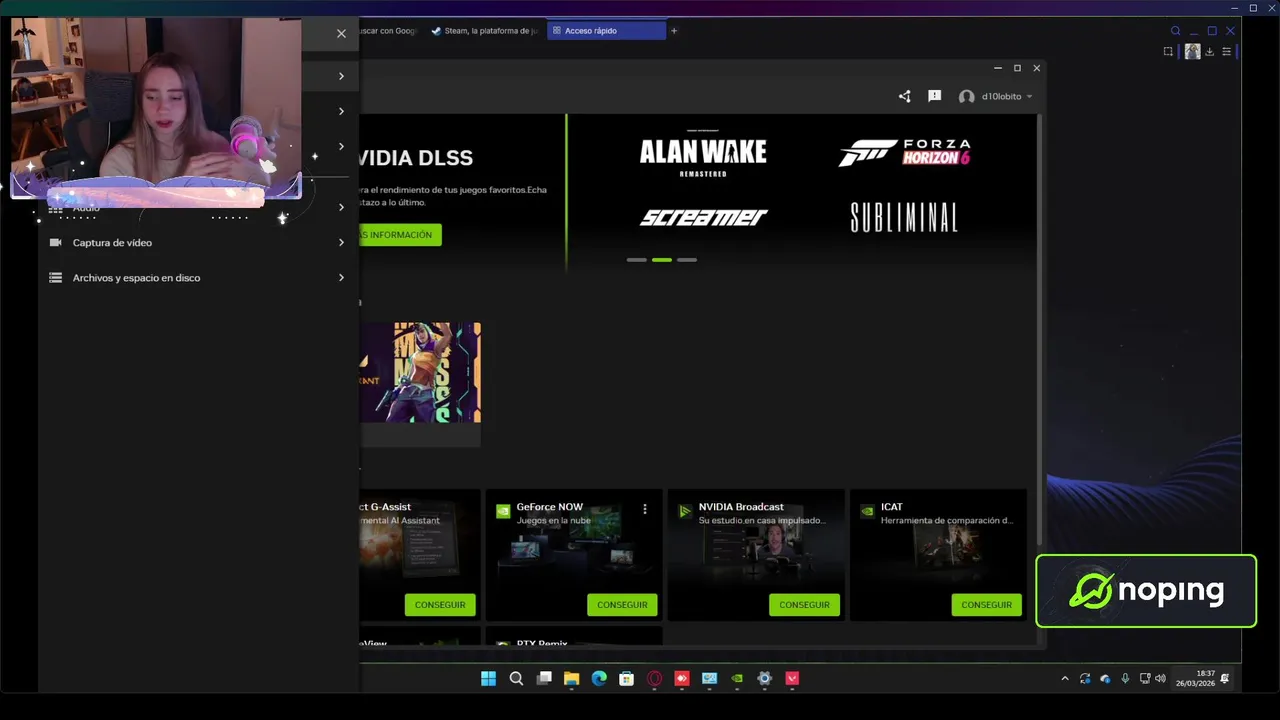This screenshot has height=720, width=1280.
Task: Open the browser snapshot capture icon
Action: [x=1168, y=51]
